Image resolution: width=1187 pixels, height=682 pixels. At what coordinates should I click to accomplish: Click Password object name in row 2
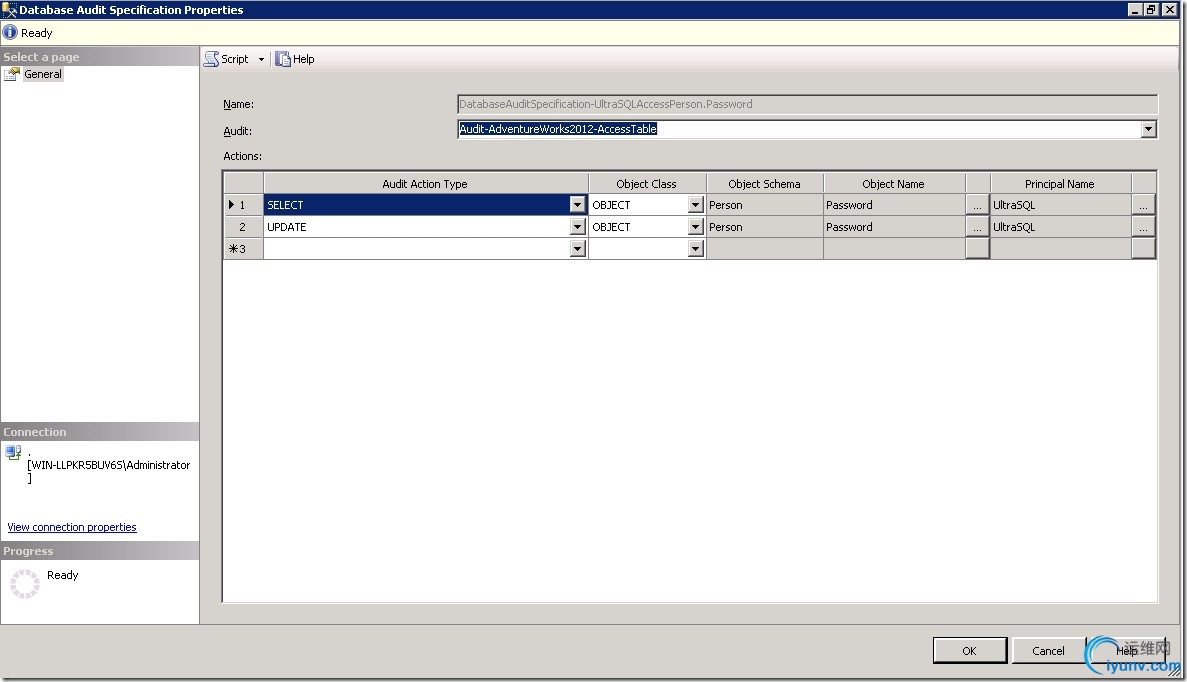894,227
